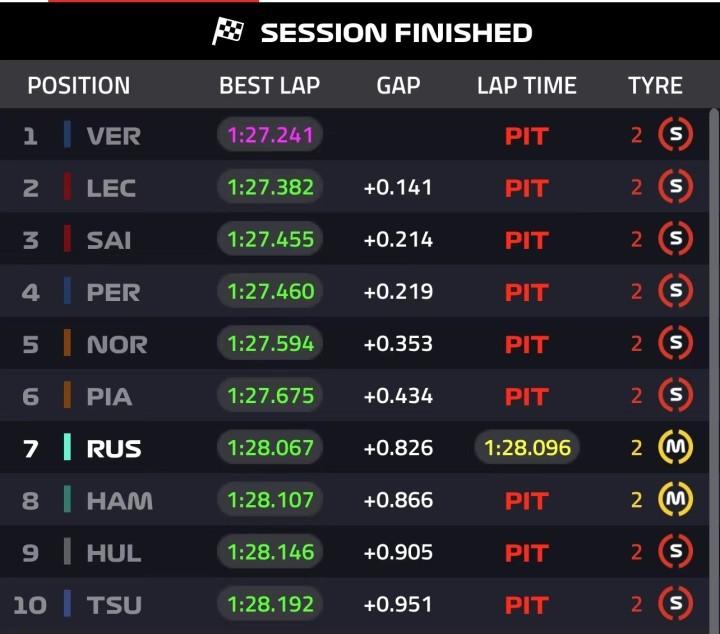Click Russell's yellow 1:28.096 lap time

[x=527, y=448]
